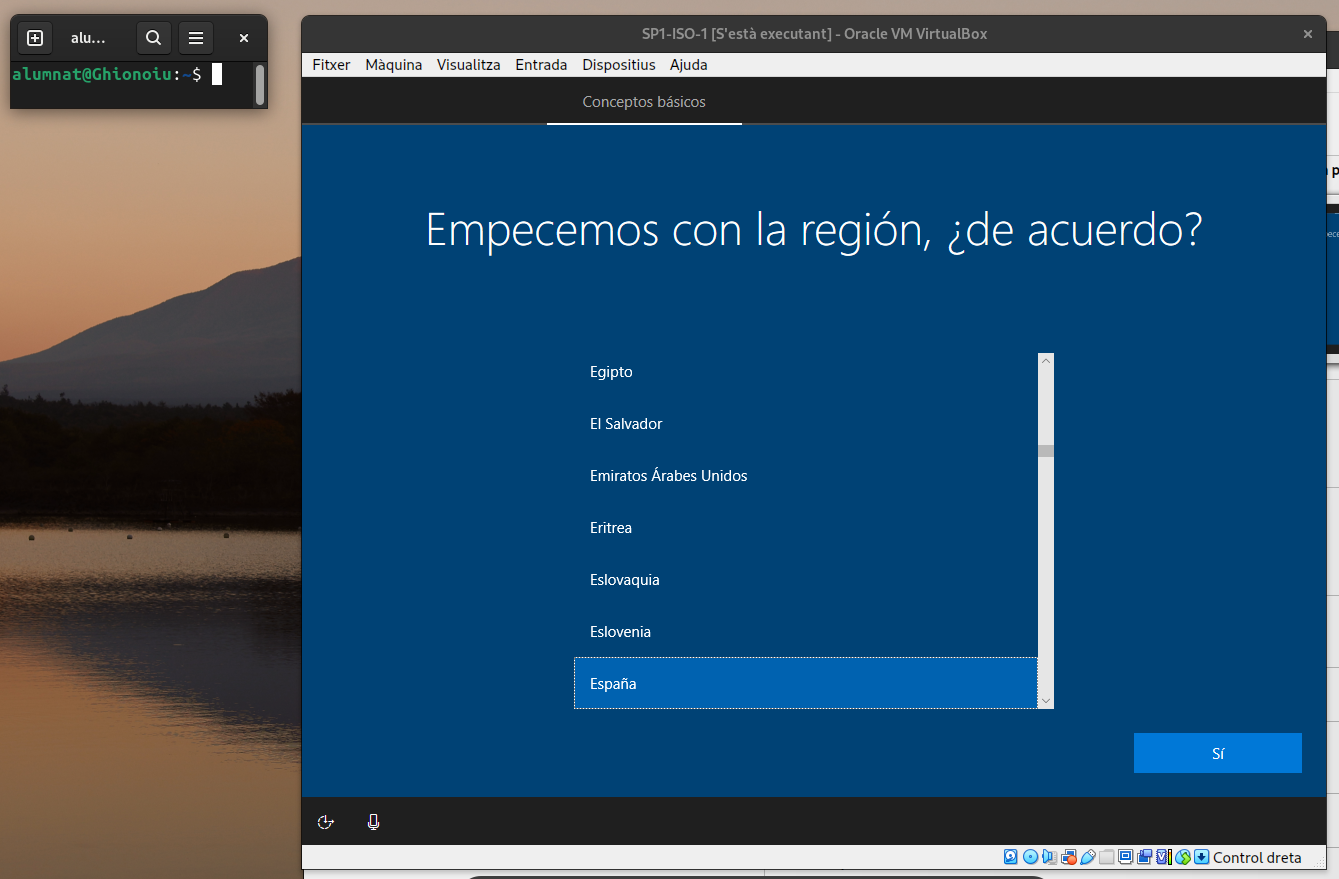The width and height of the screenshot is (1339, 879).
Task: Toggle the Cortana microphone icon
Action: point(373,822)
